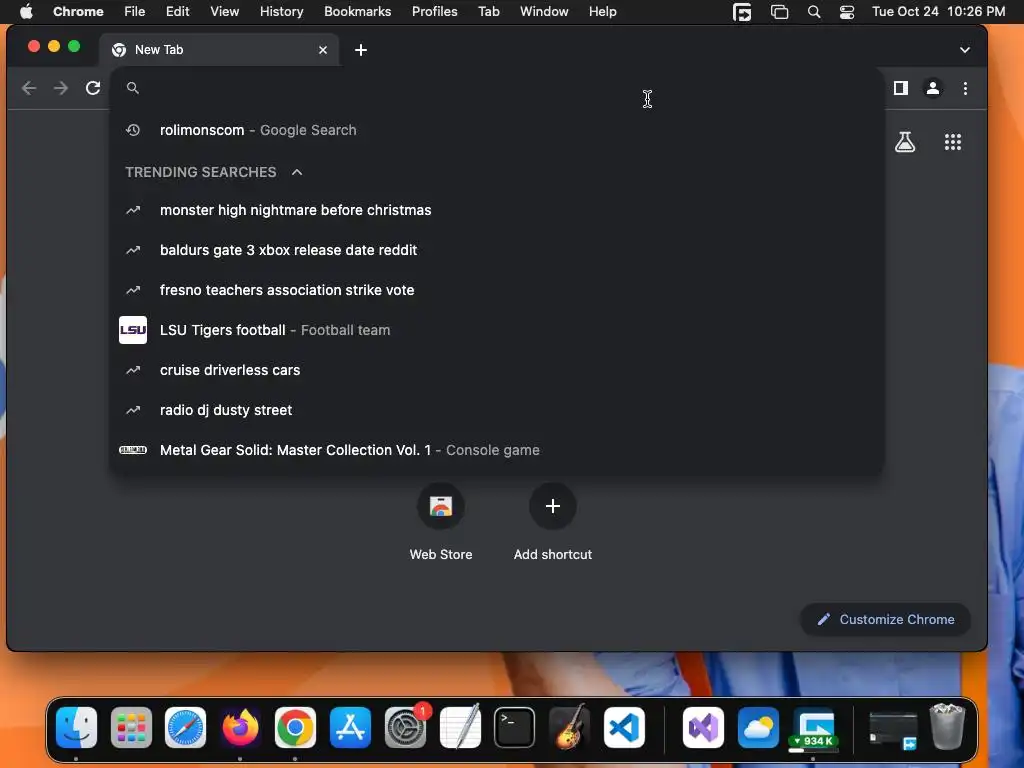
Task: Select the LSU Tigers football suggestion
Action: (496, 330)
